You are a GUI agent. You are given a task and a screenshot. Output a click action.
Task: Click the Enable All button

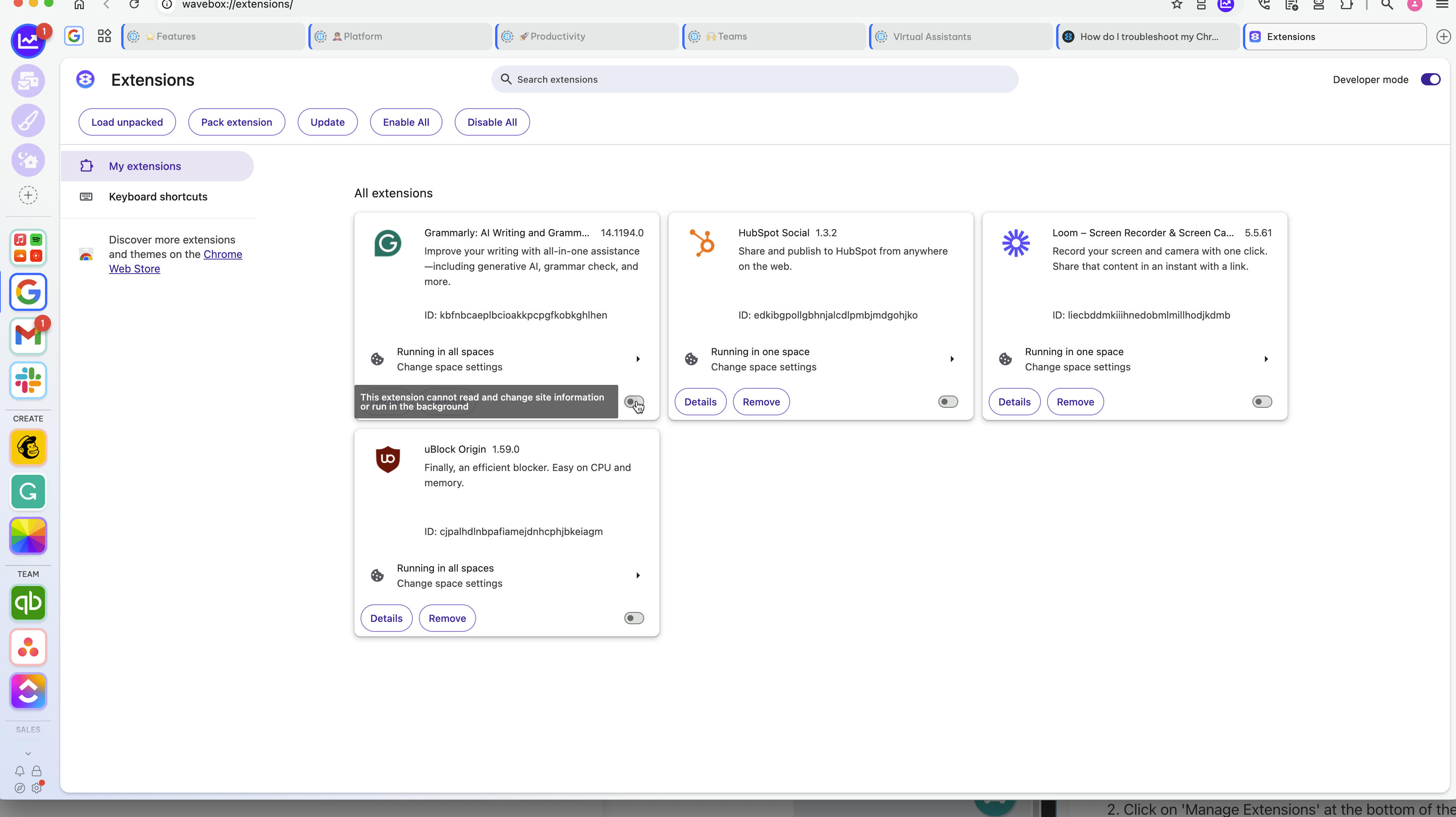(406, 122)
